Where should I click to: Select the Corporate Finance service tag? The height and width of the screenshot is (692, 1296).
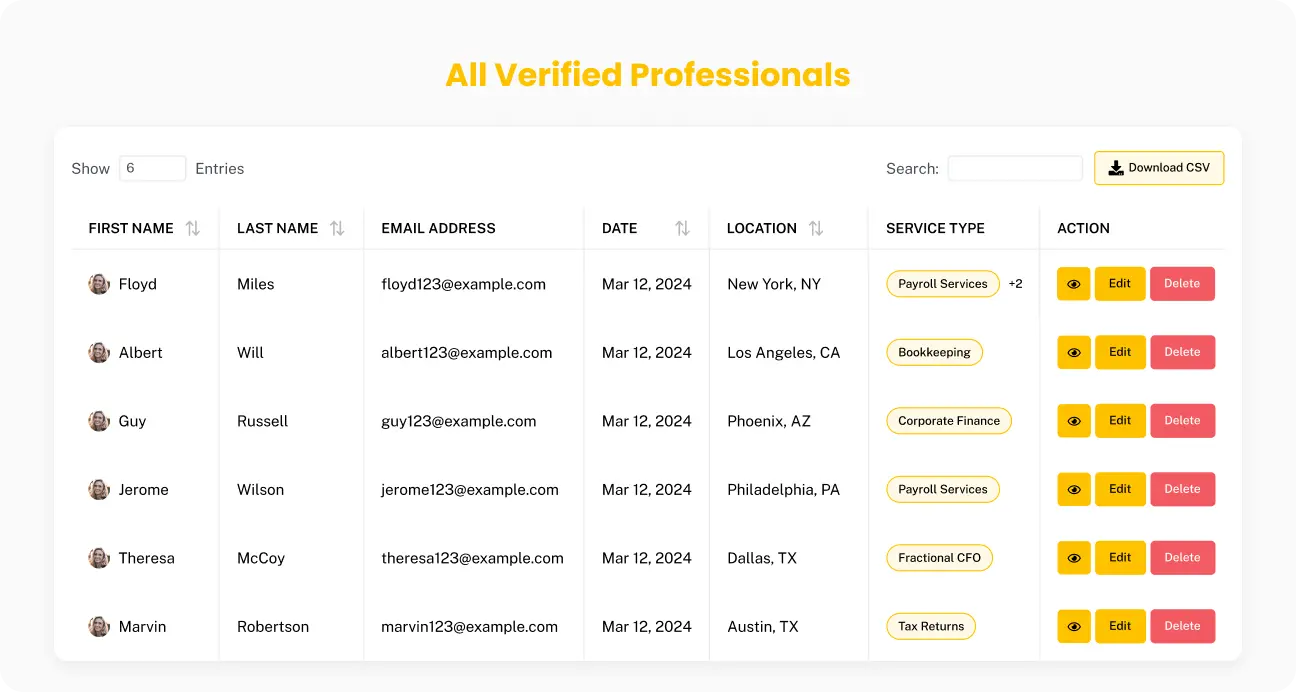pyautogui.click(x=949, y=421)
